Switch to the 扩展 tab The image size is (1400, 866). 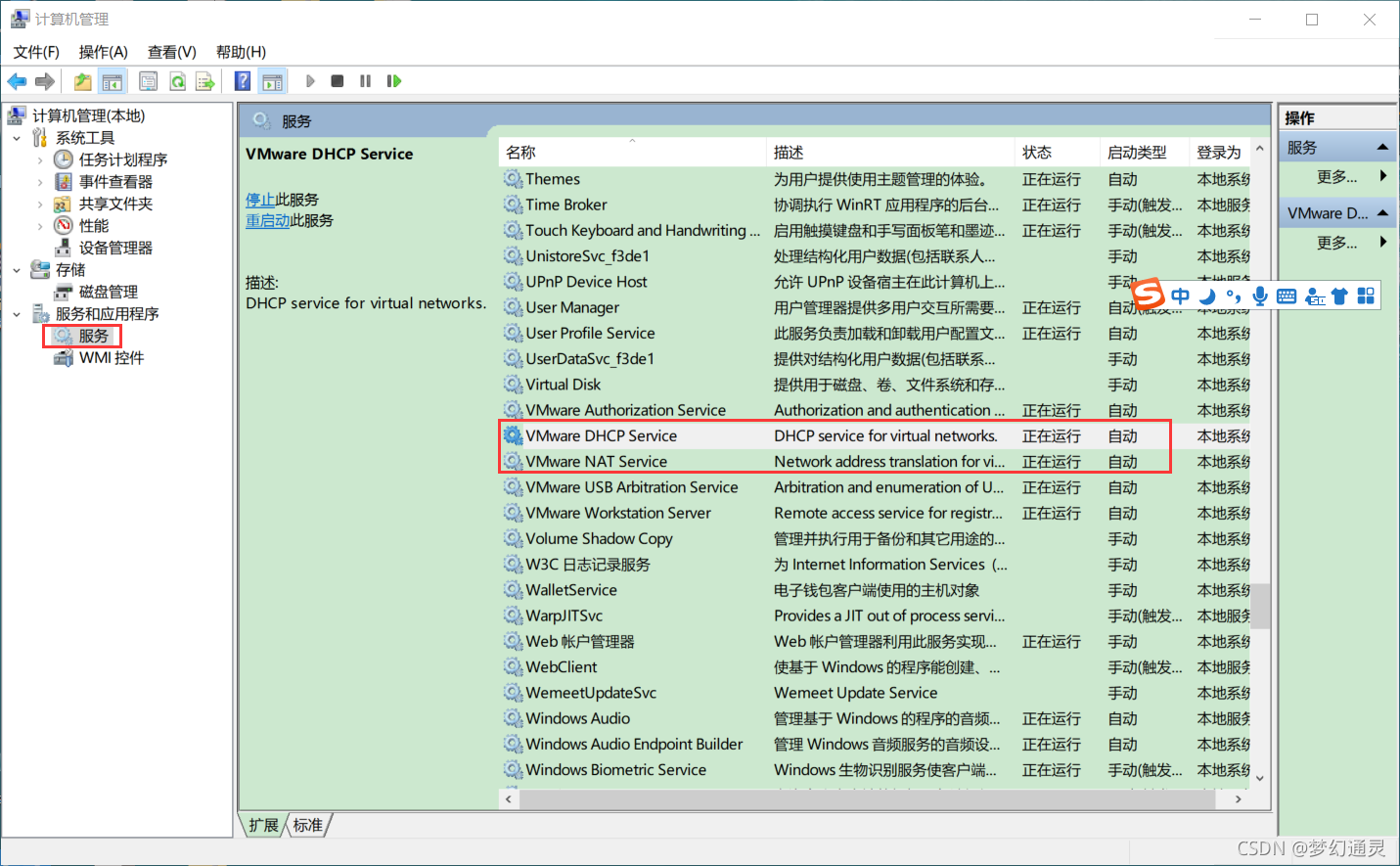point(263,825)
